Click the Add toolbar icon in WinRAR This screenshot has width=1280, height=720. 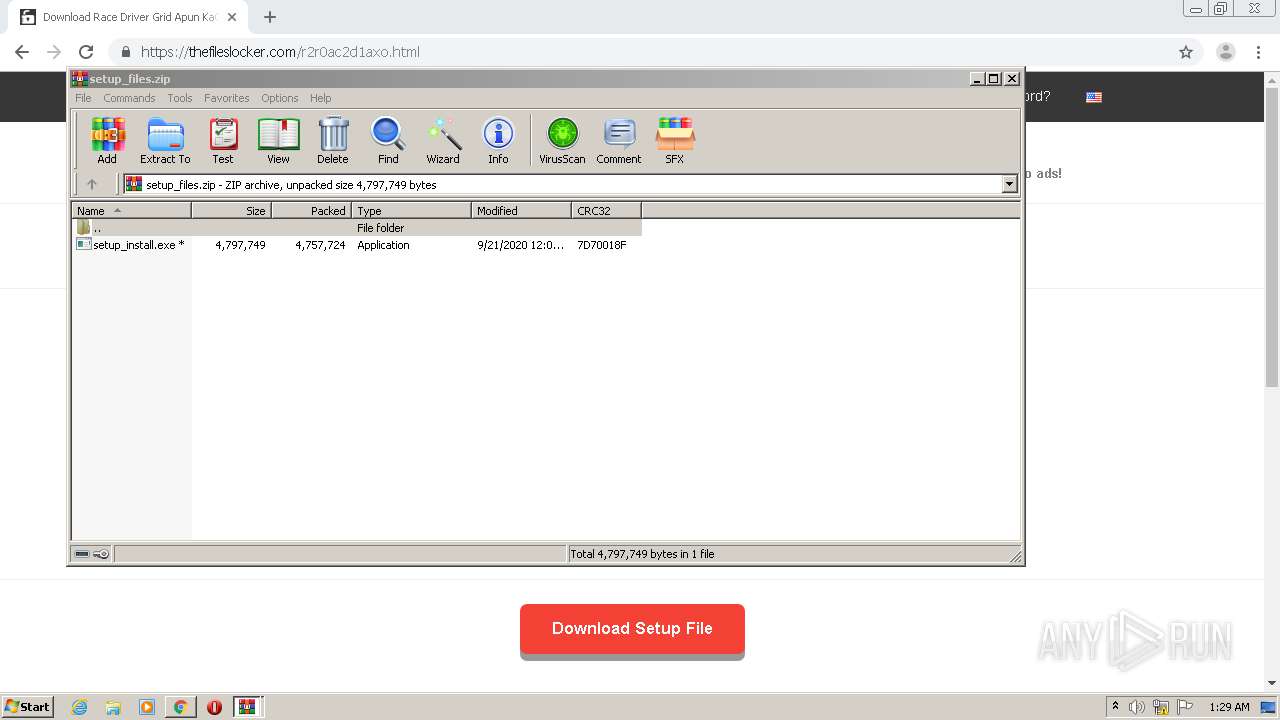[107, 140]
